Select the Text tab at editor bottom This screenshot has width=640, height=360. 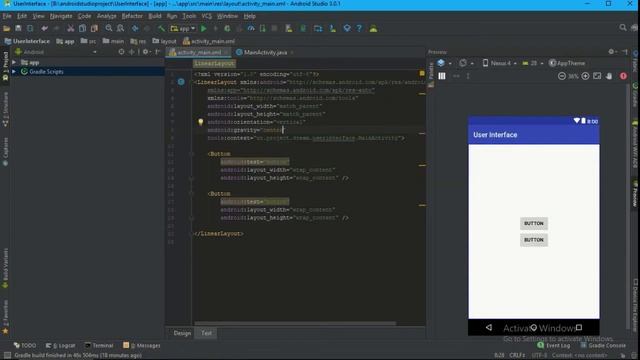coord(207,333)
